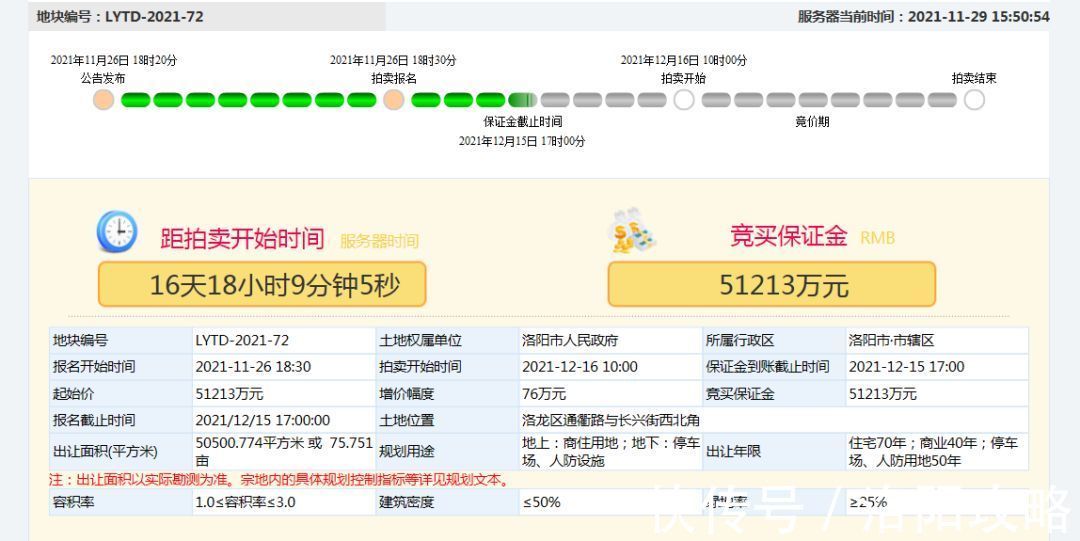Click the 保证金到账截止时间 label cell
The image size is (1080, 541).
point(773,367)
